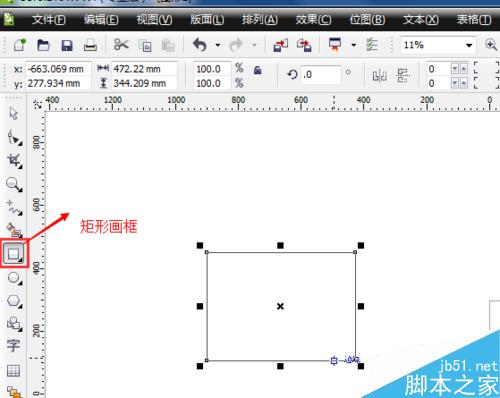Screen dimensions: 500x398
Task: Expand the application launcher dropdown arrow
Action: (x=354, y=45)
